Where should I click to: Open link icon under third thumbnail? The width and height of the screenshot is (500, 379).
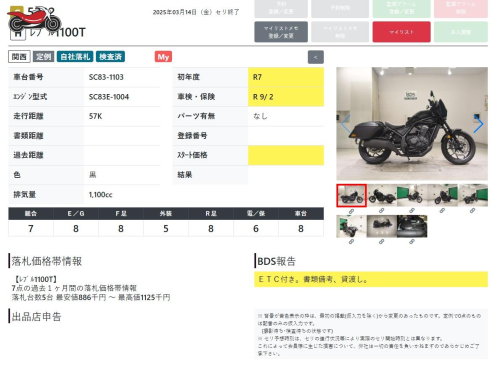coord(412,211)
